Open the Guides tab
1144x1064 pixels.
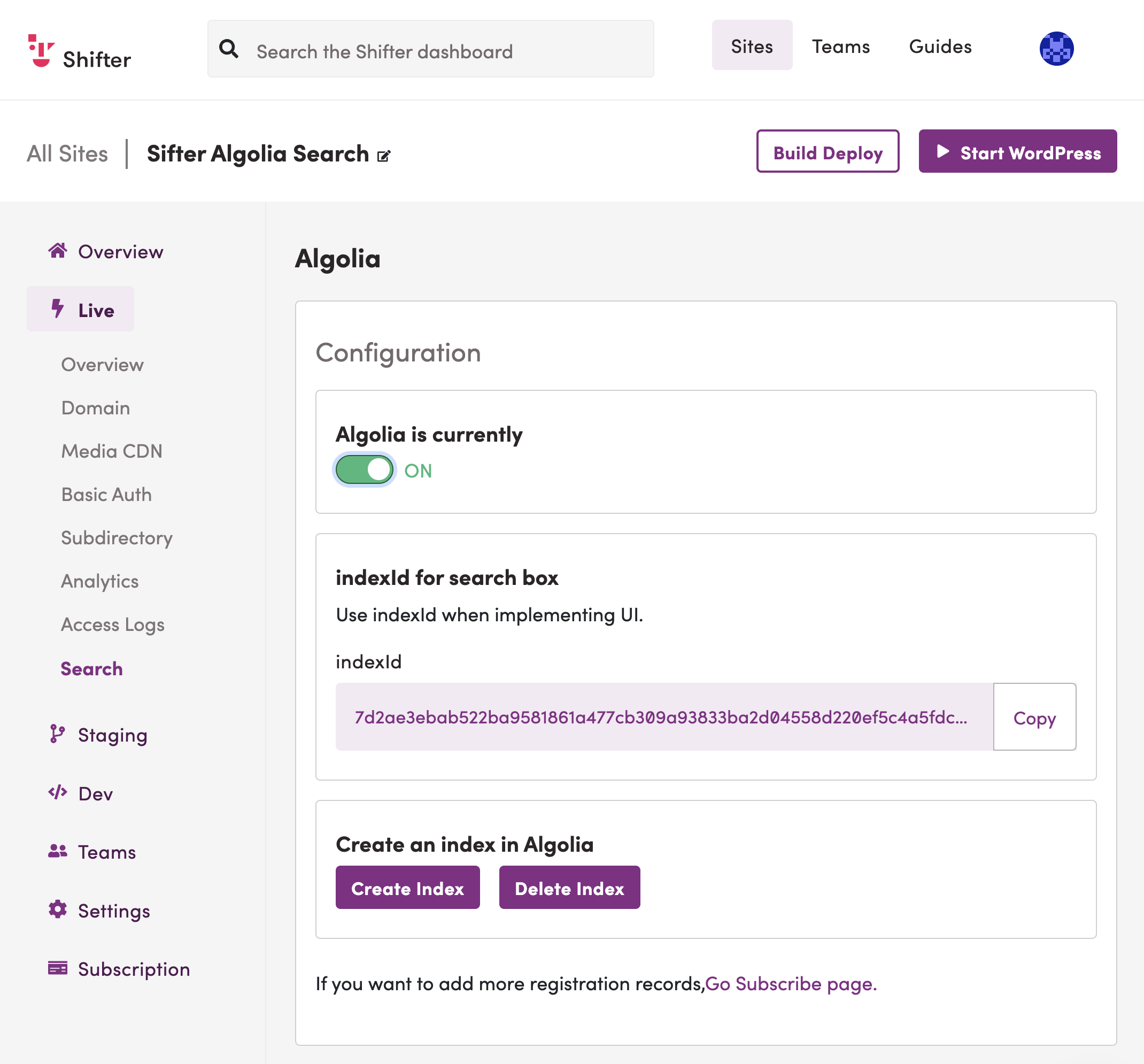940,46
